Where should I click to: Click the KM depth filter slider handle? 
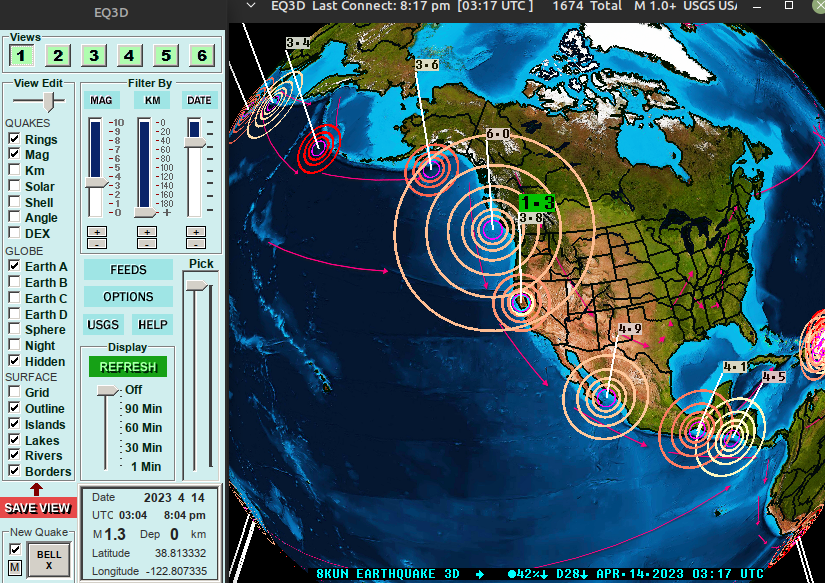coord(145,213)
